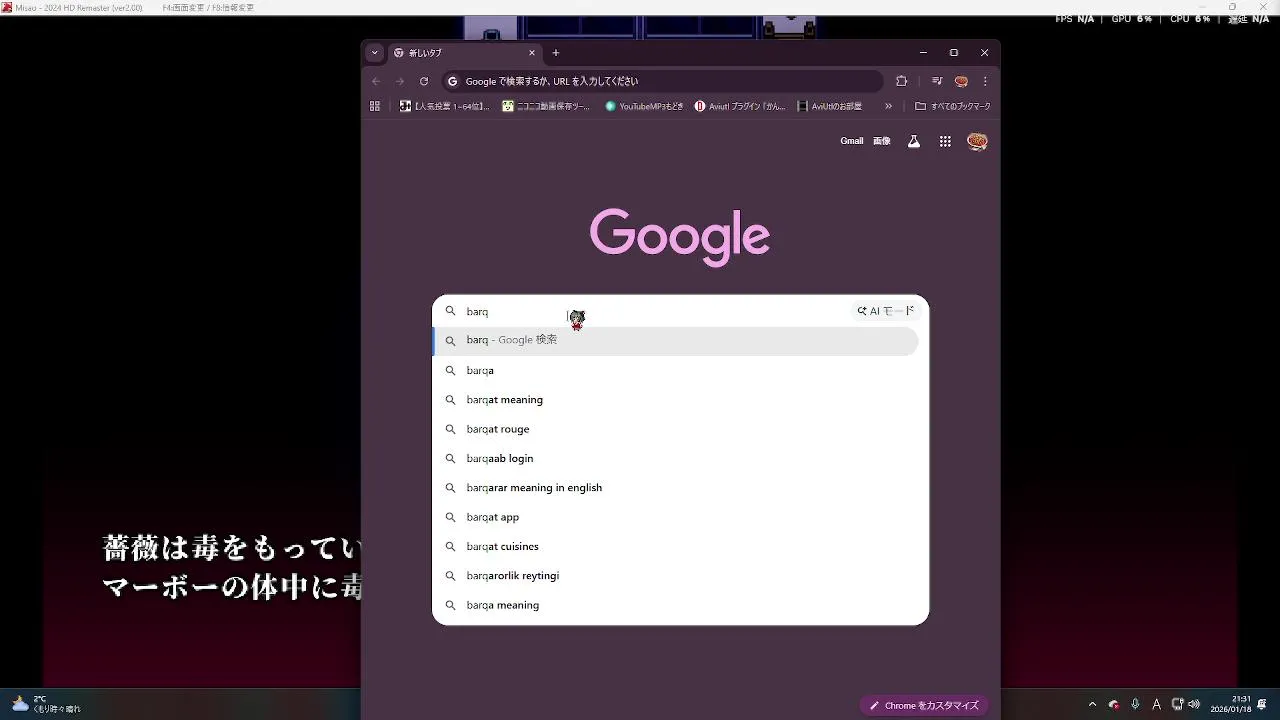
Task: Open the すべてのブックマーク folder
Action: (x=953, y=106)
